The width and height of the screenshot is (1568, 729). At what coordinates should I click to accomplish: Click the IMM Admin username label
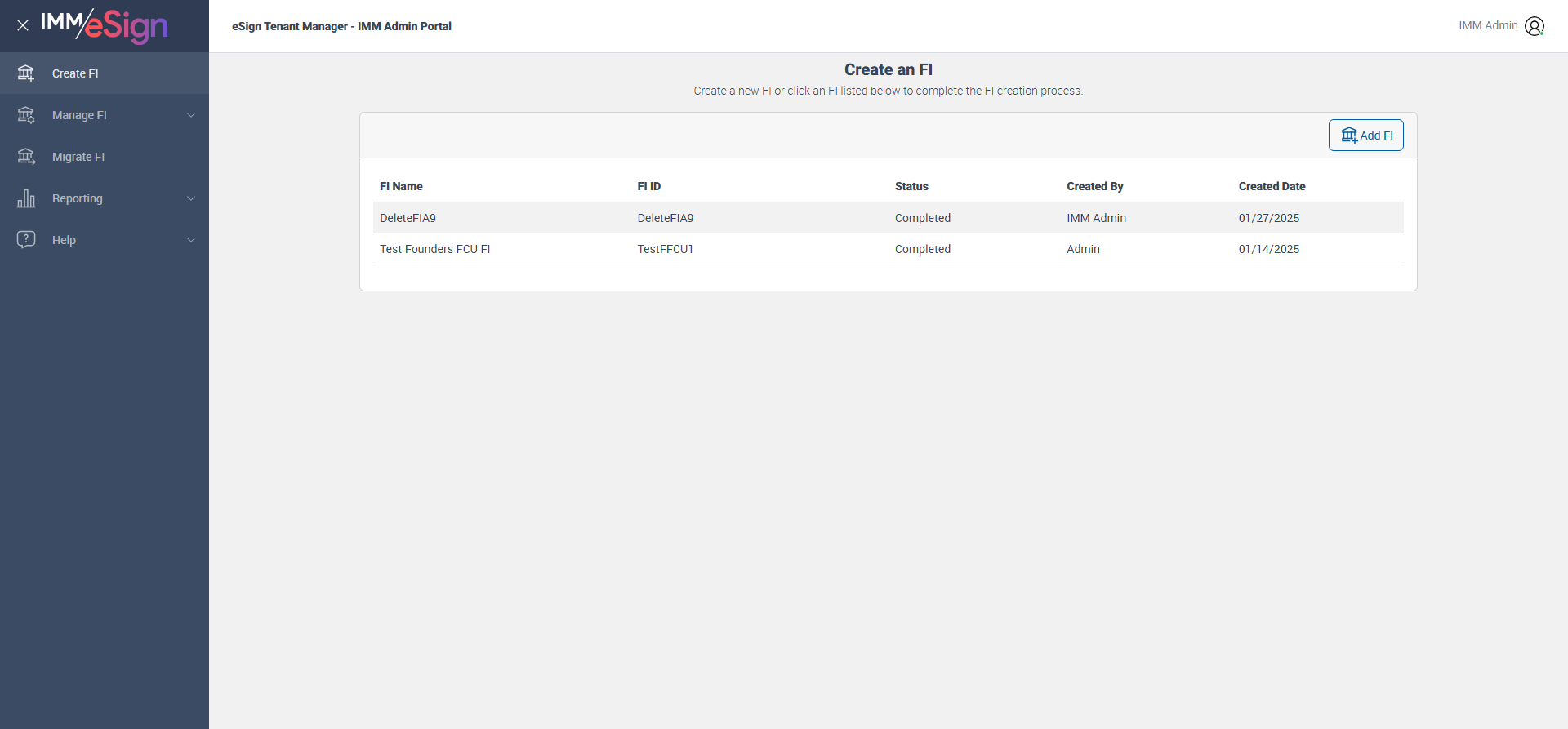pos(1488,25)
